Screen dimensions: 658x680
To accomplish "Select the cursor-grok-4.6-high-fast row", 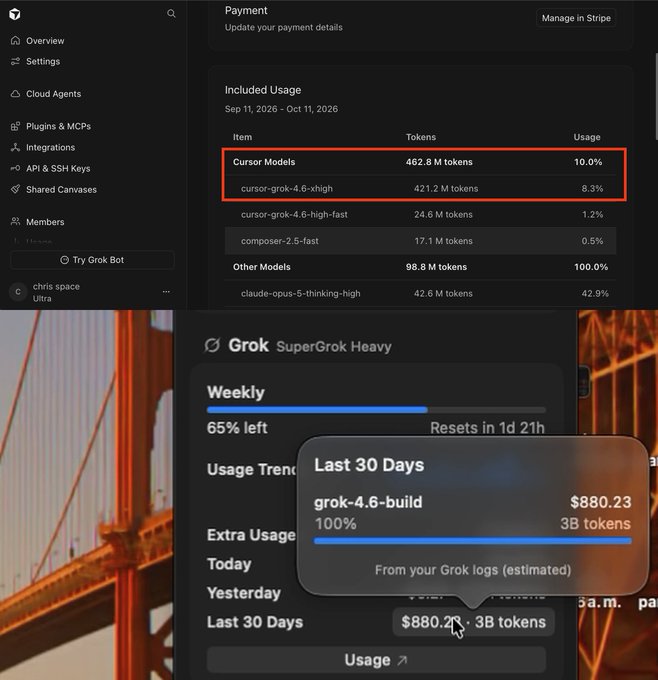I will pos(420,215).
